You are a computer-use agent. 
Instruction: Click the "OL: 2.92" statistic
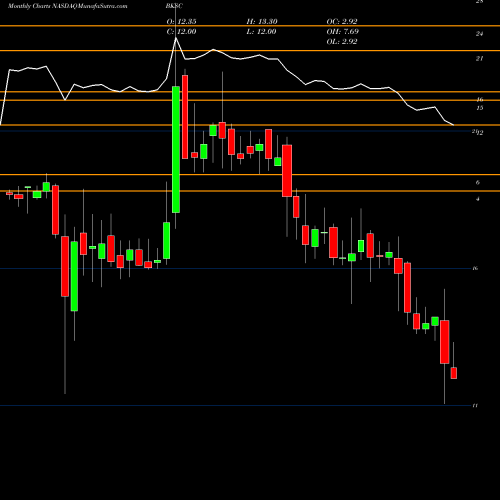(342, 41)
